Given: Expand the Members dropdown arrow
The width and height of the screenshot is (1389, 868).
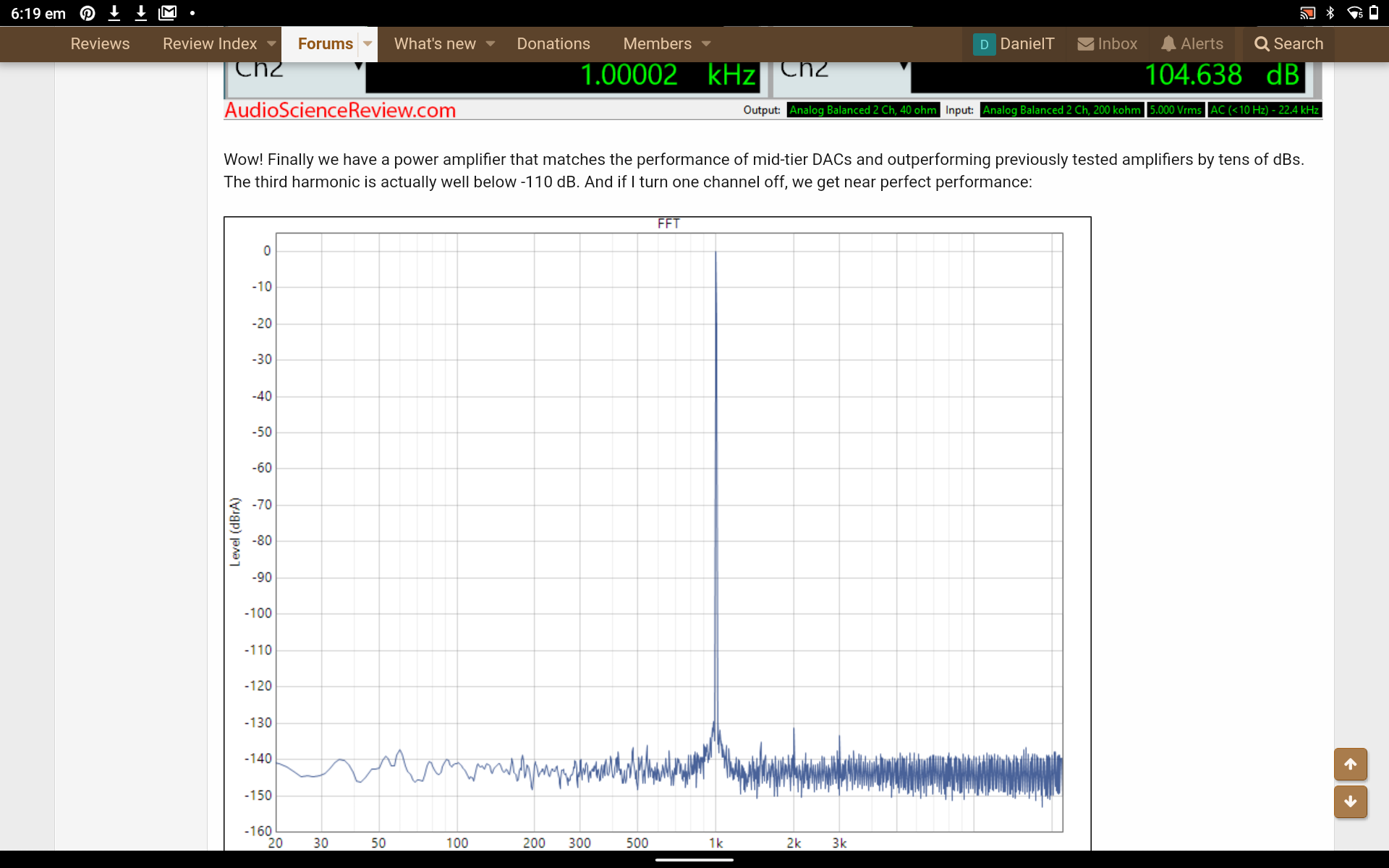Looking at the screenshot, I should coord(706,44).
